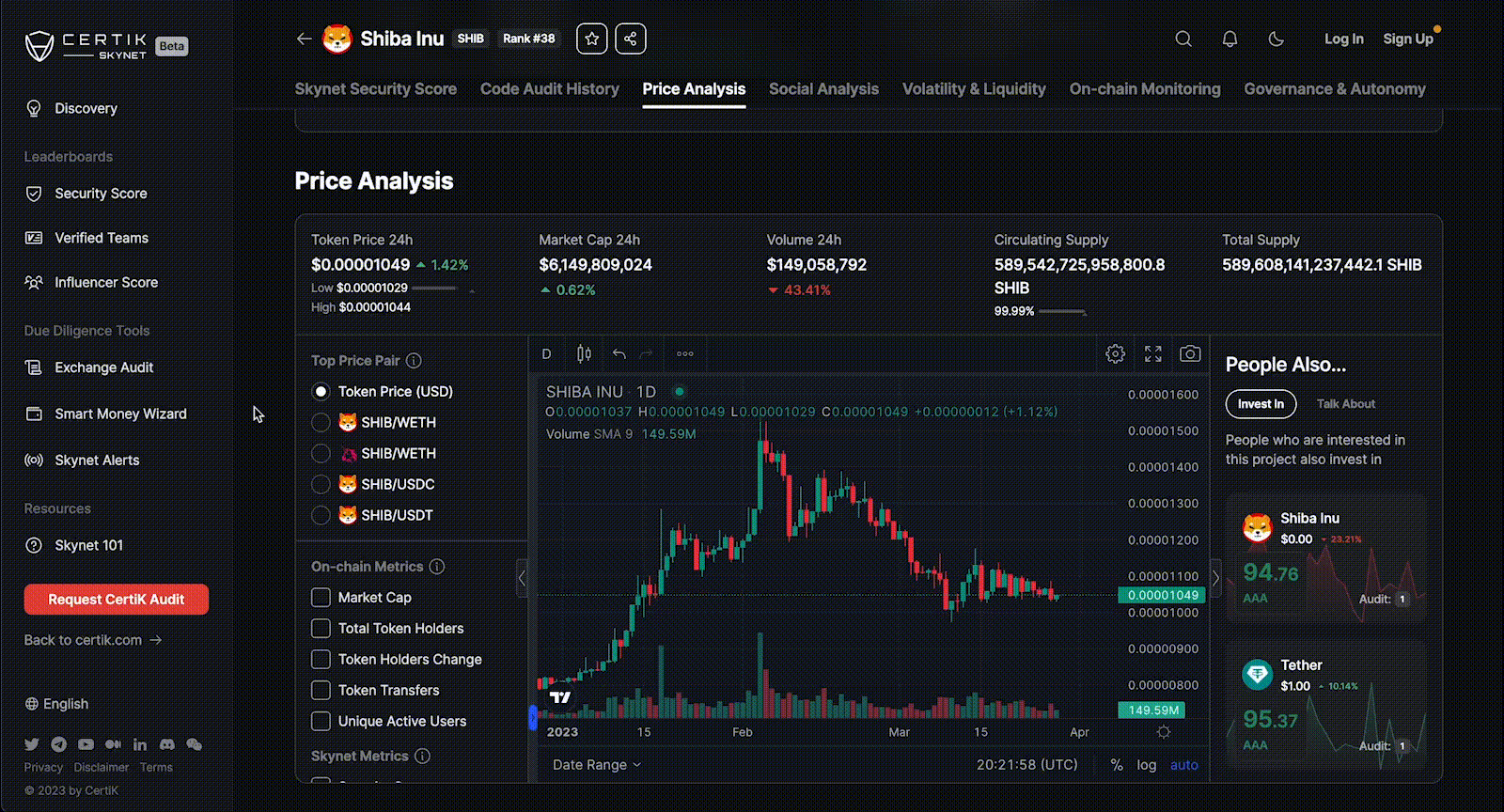Open the Date Range dropdown
This screenshot has height=812, width=1504.
coord(597,764)
